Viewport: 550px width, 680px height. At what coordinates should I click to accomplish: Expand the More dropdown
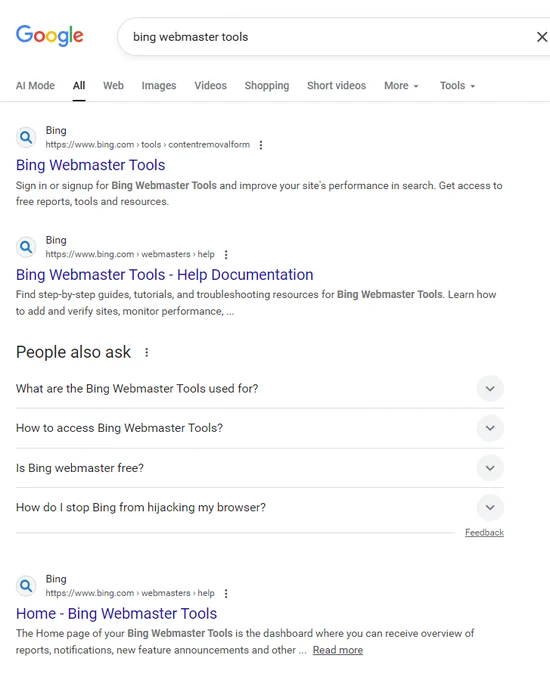coord(401,85)
